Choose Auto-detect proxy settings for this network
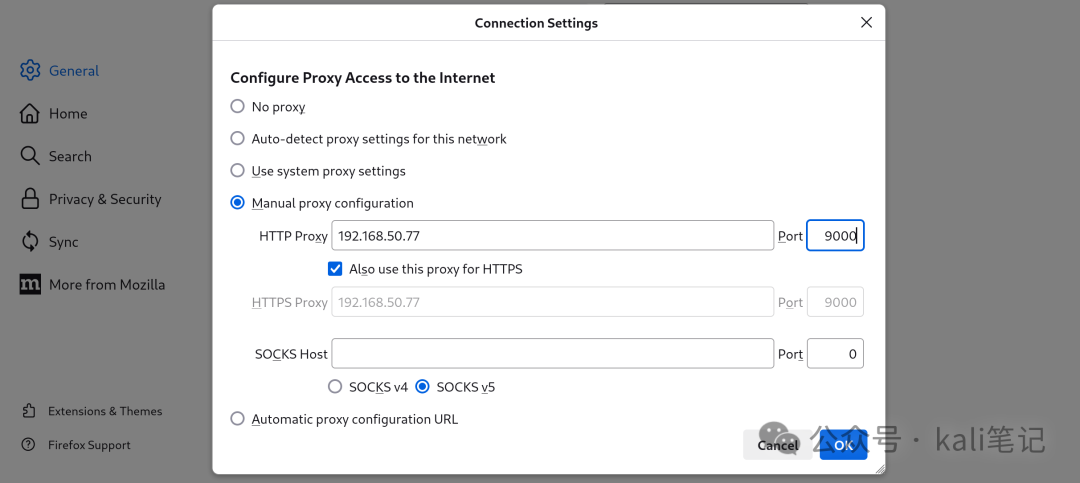 click(x=238, y=139)
